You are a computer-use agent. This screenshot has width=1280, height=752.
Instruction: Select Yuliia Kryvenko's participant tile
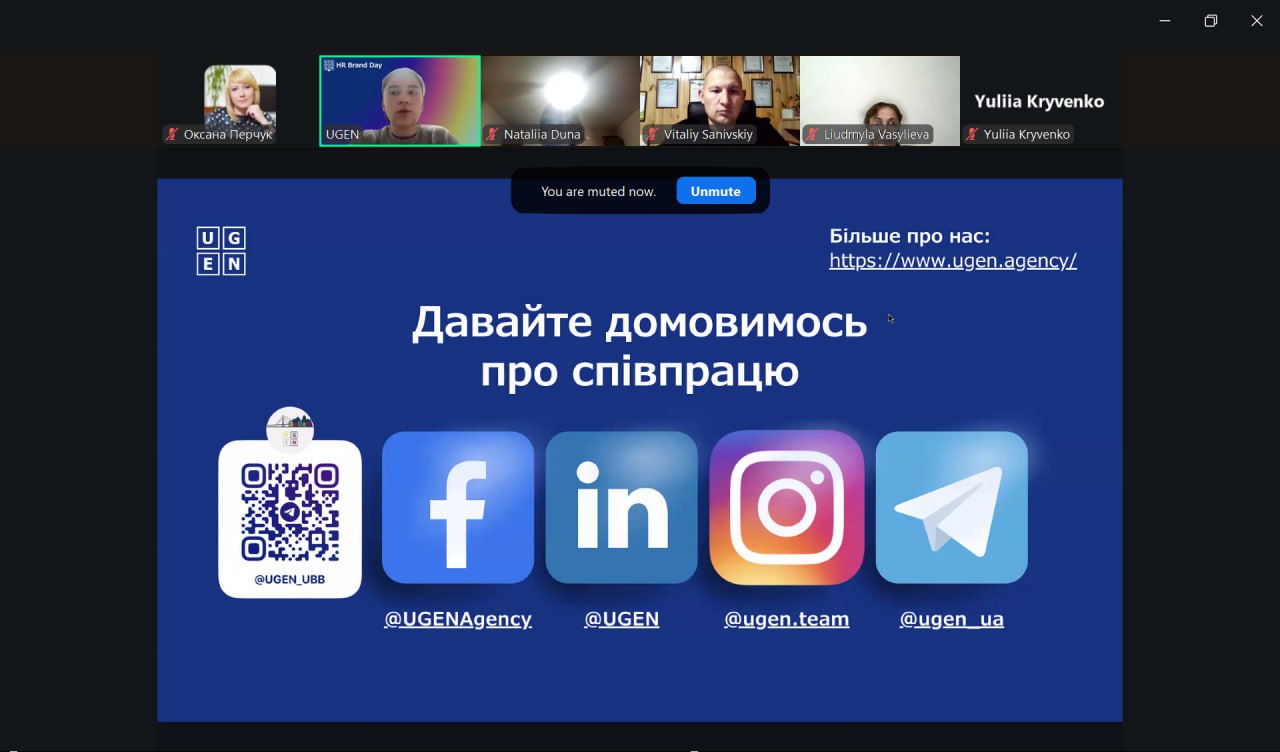[1040, 102]
